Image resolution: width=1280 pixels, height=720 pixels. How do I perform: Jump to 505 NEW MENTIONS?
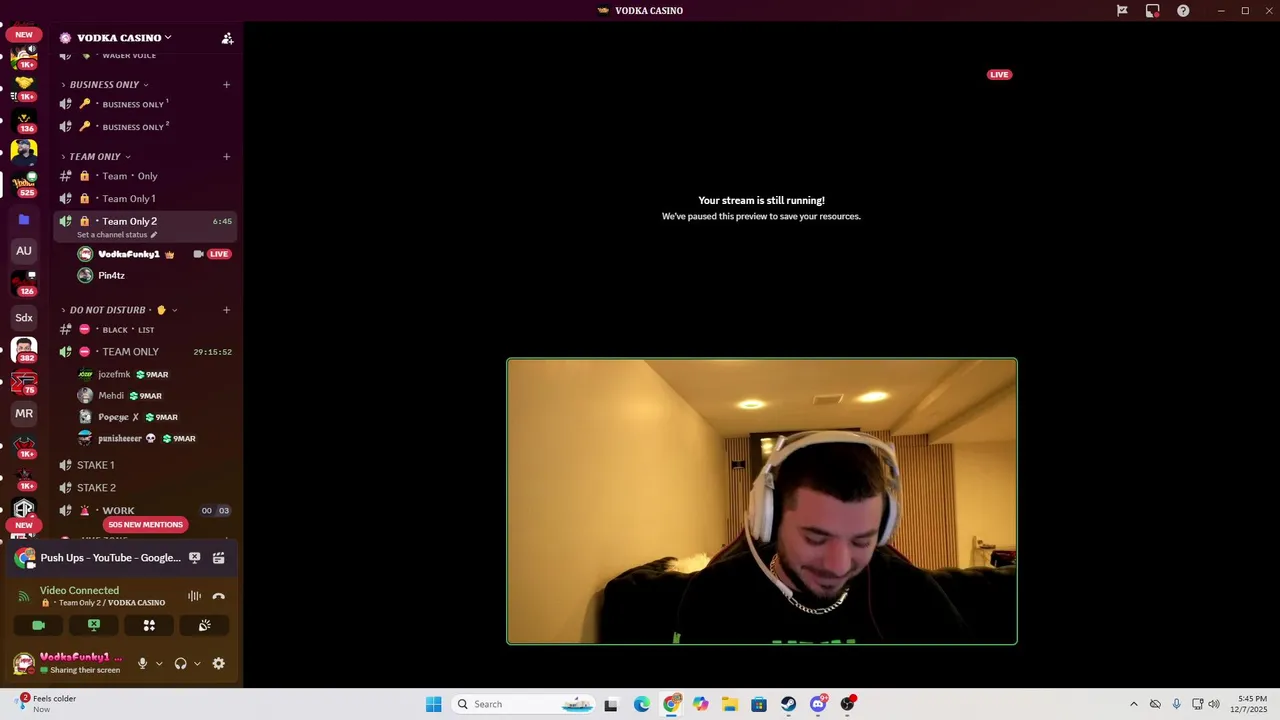pos(145,525)
